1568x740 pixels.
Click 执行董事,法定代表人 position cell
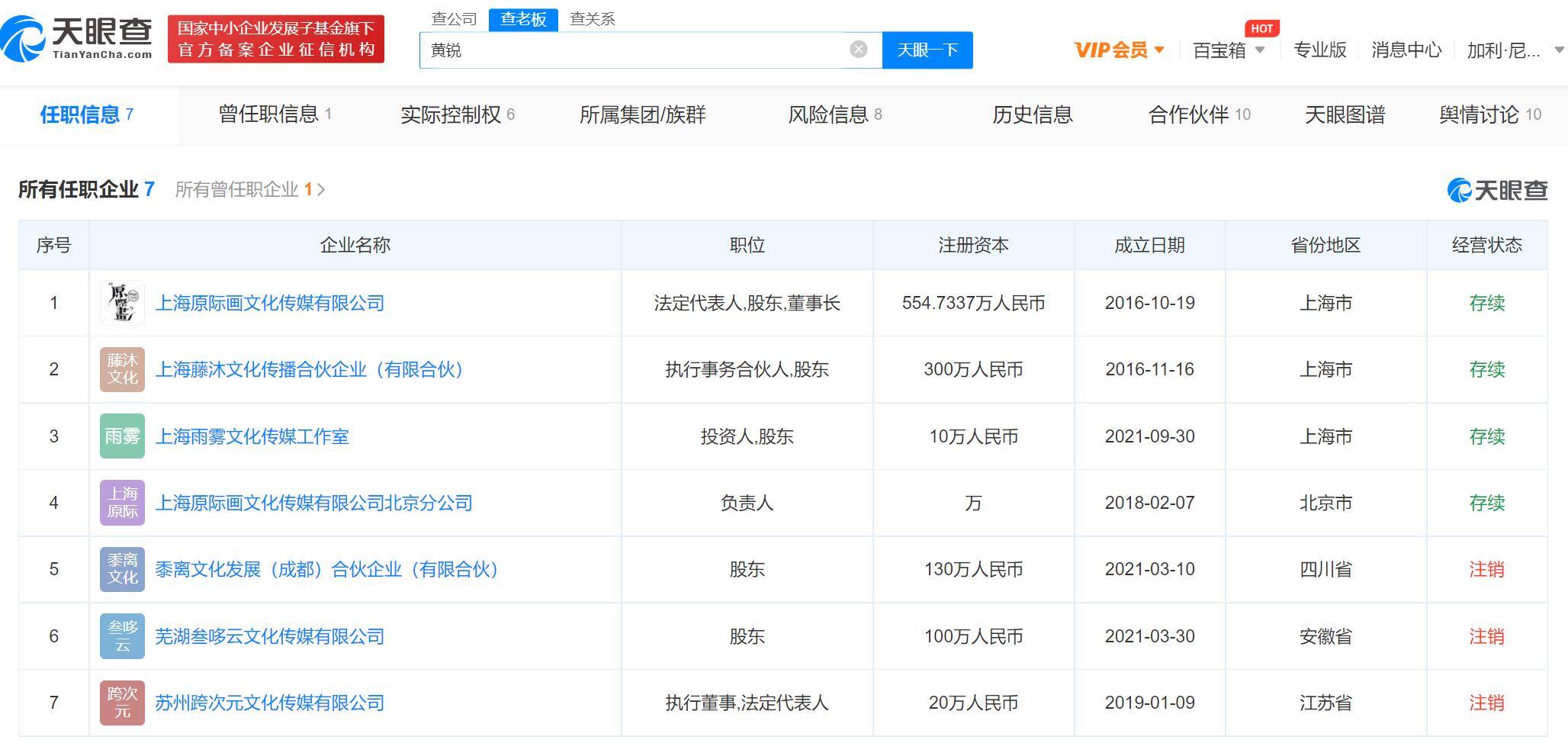coord(747,703)
